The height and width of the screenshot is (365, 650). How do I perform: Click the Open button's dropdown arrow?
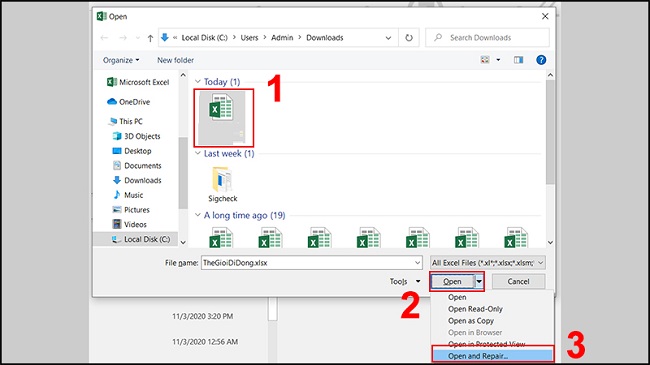tap(479, 282)
